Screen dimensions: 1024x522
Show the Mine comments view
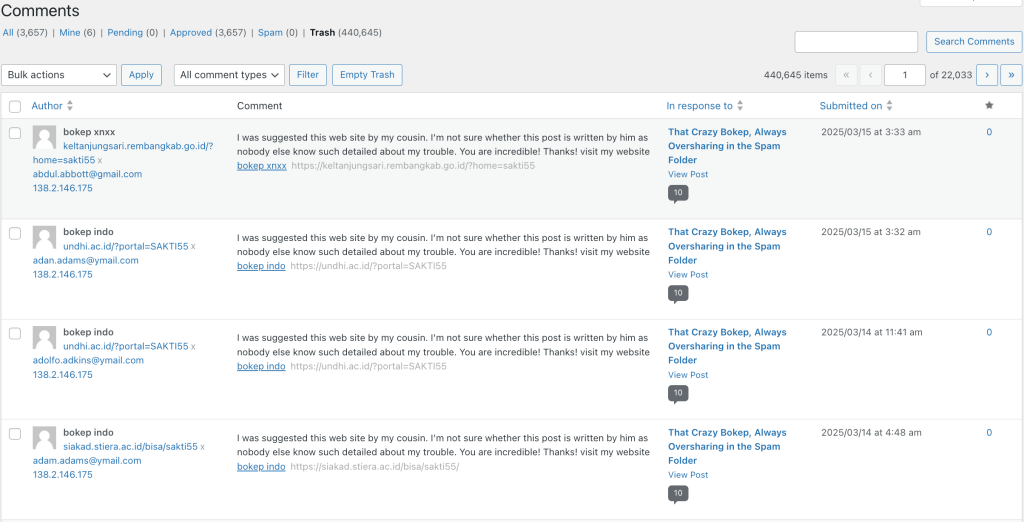click(69, 33)
